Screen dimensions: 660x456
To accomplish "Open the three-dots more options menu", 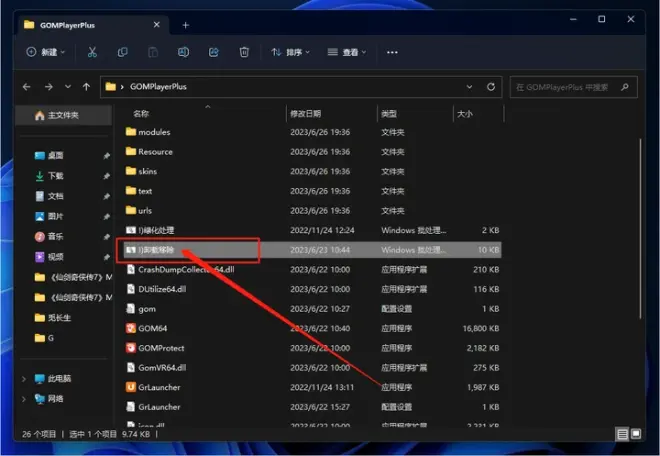I will (392, 52).
